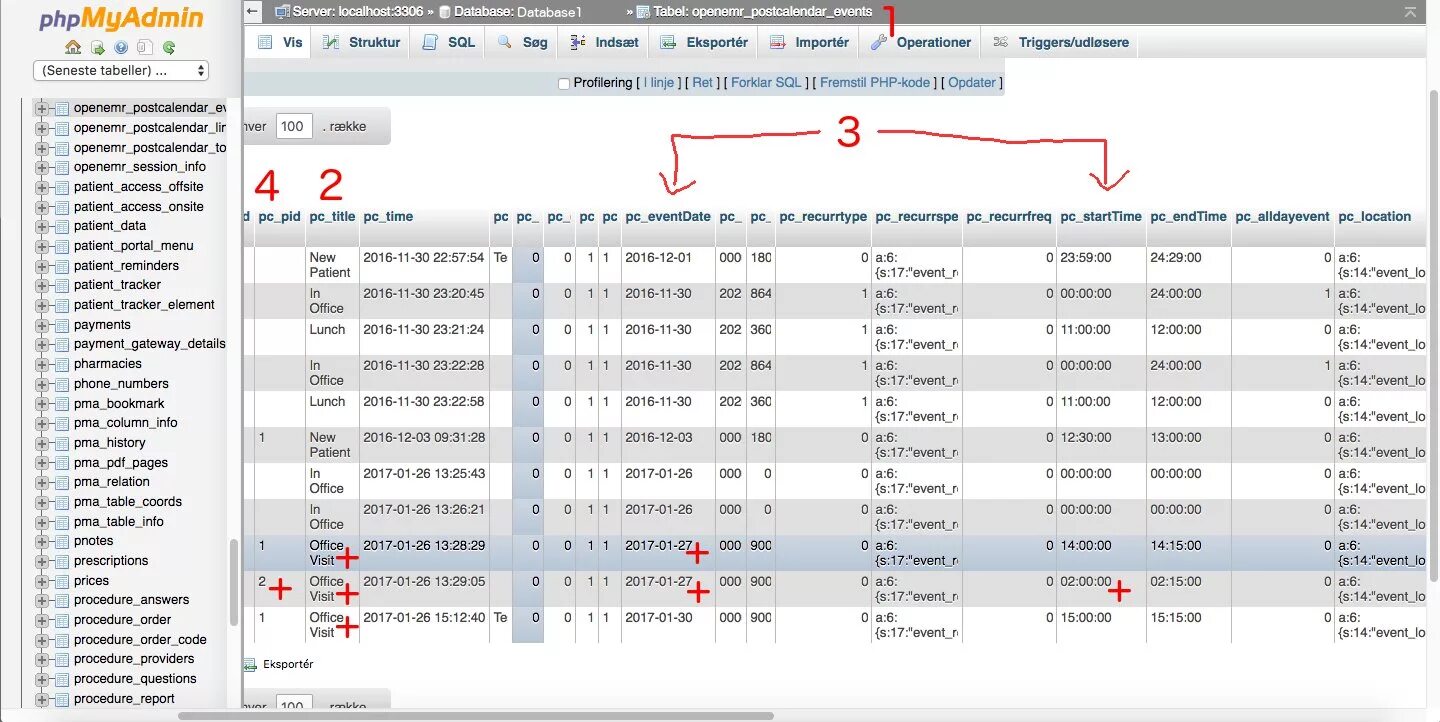Expand the patient_tracker tree node
Viewport: 1440px width, 722px height.
click(42, 285)
